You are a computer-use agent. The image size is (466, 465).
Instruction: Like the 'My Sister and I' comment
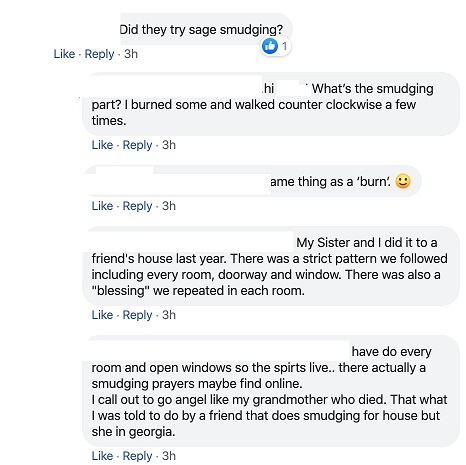(102, 315)
